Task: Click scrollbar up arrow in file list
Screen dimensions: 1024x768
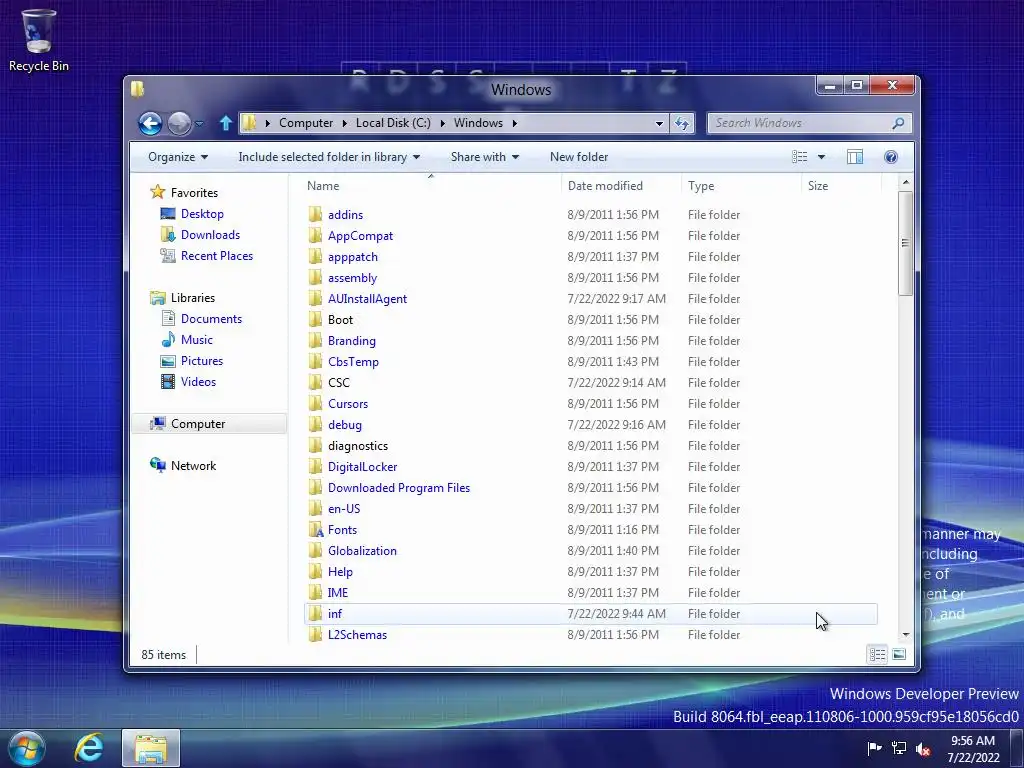Action: [905, 182]
